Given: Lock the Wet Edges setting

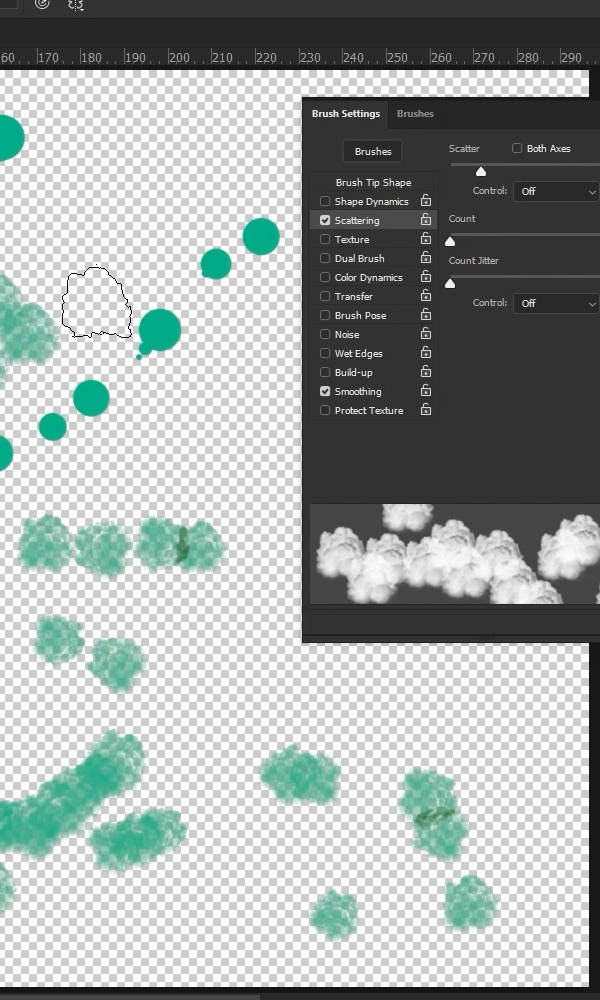Looking at the screenshot, I should pyautogui.click(x=426, y=354).
